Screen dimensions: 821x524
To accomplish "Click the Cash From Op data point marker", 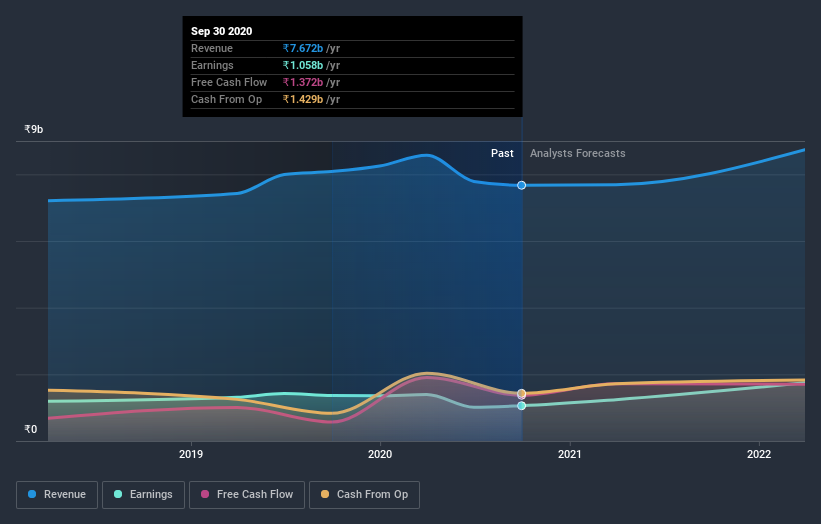I will [522, 393].
